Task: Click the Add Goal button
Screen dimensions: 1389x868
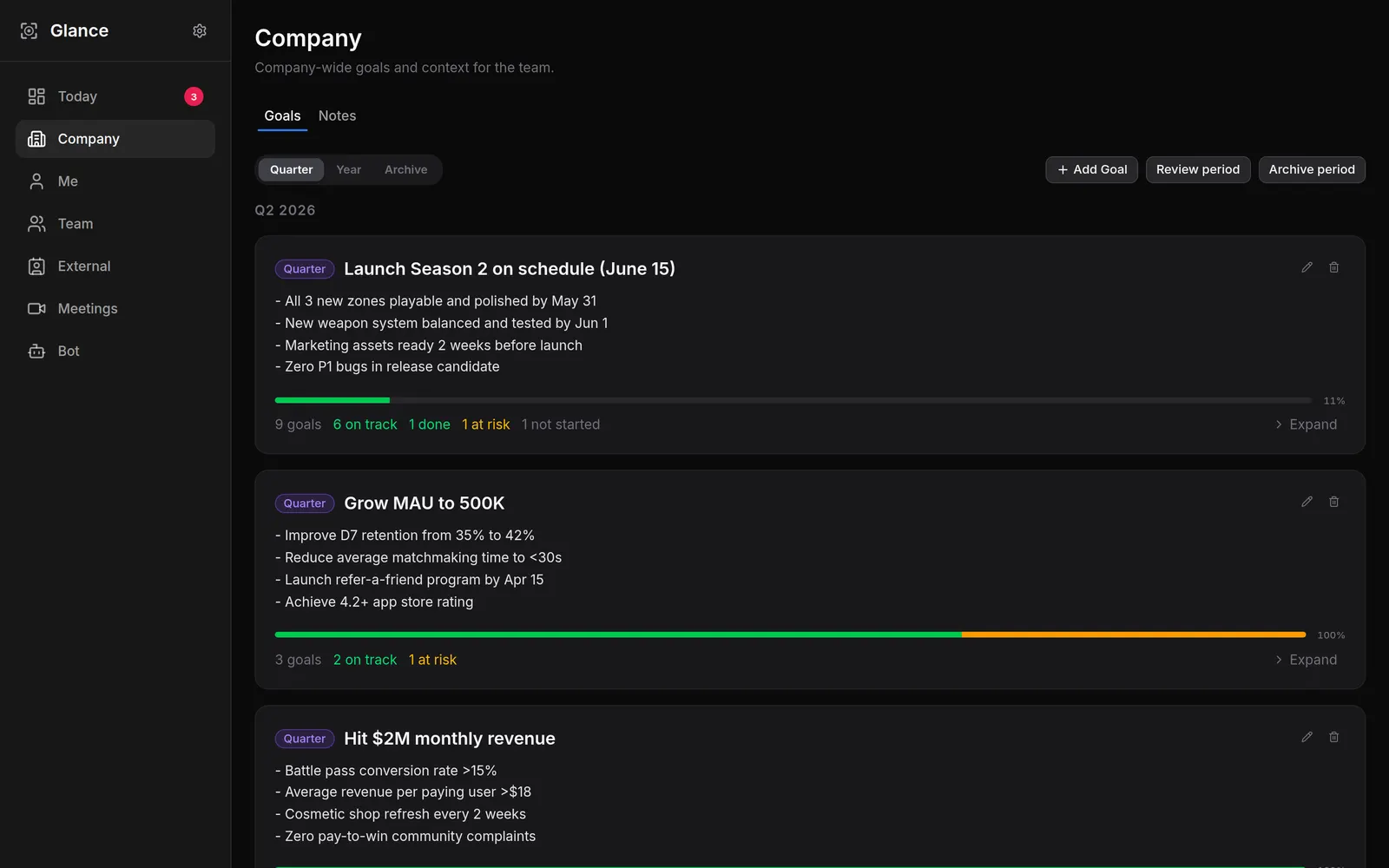Action: (1091, 169)
